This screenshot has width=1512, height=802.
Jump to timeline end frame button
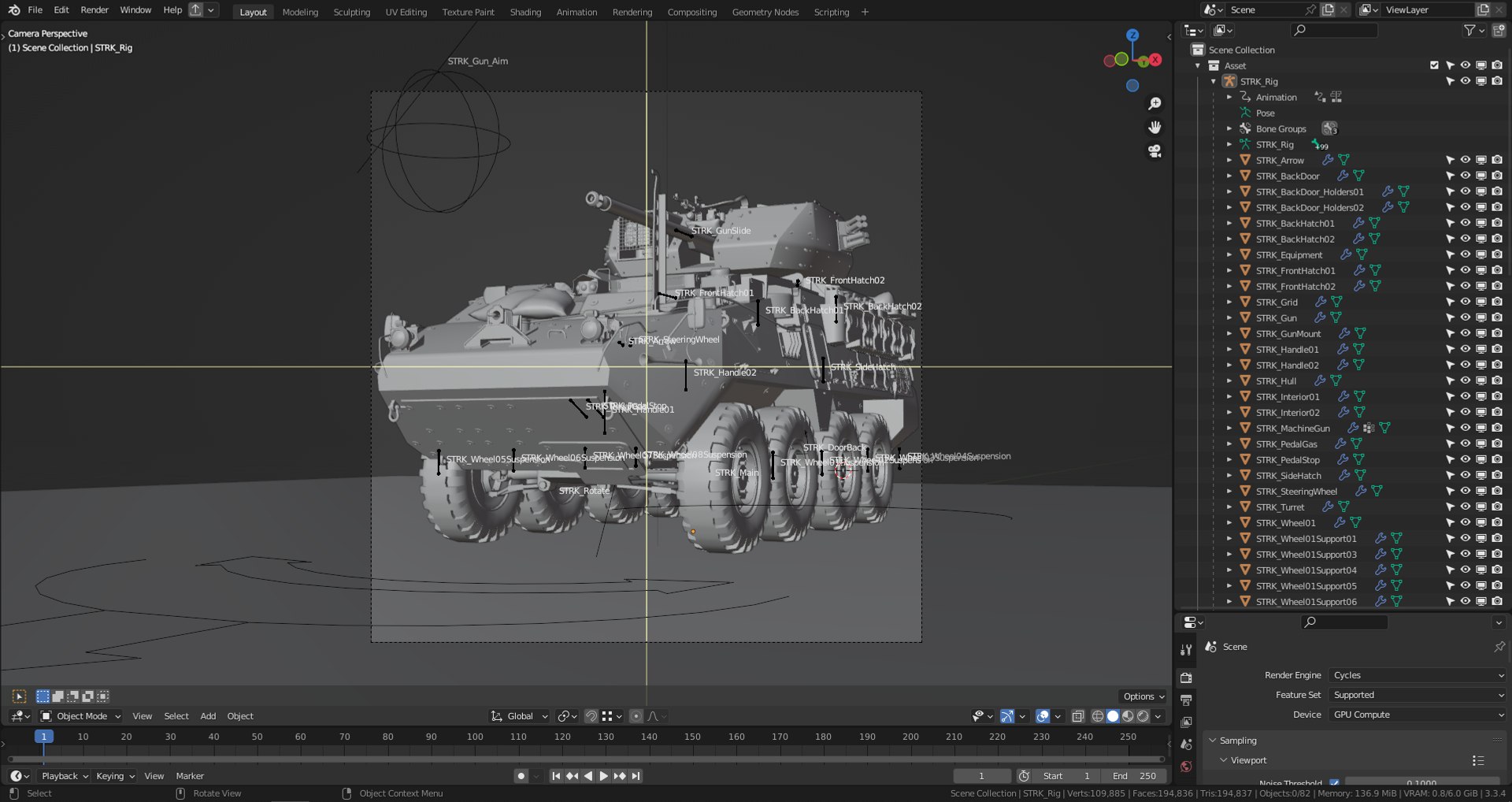coord(636,776)
